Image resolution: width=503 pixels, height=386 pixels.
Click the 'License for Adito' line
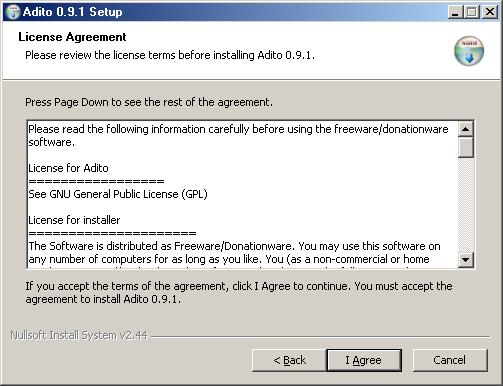[68, 168]
